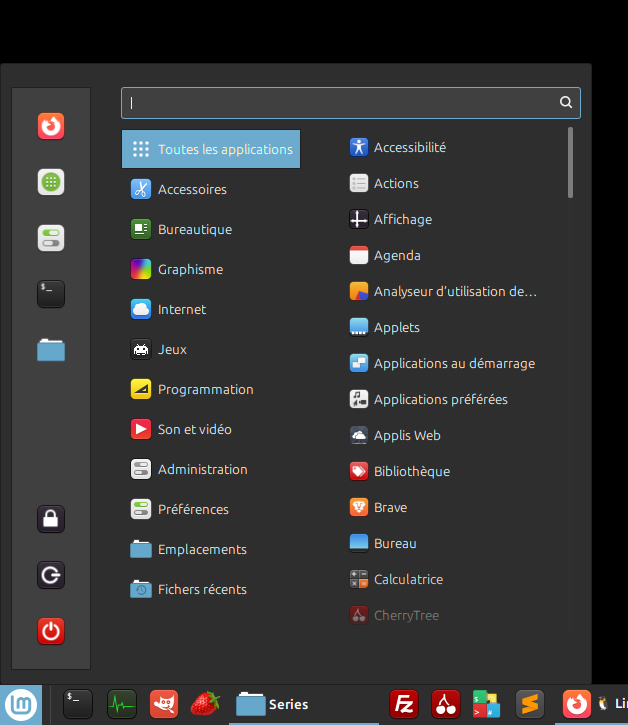628x725 pixels.
Task: Click the log out icon in sidebar
Action: pyautogui.click(x=51, y=575)
